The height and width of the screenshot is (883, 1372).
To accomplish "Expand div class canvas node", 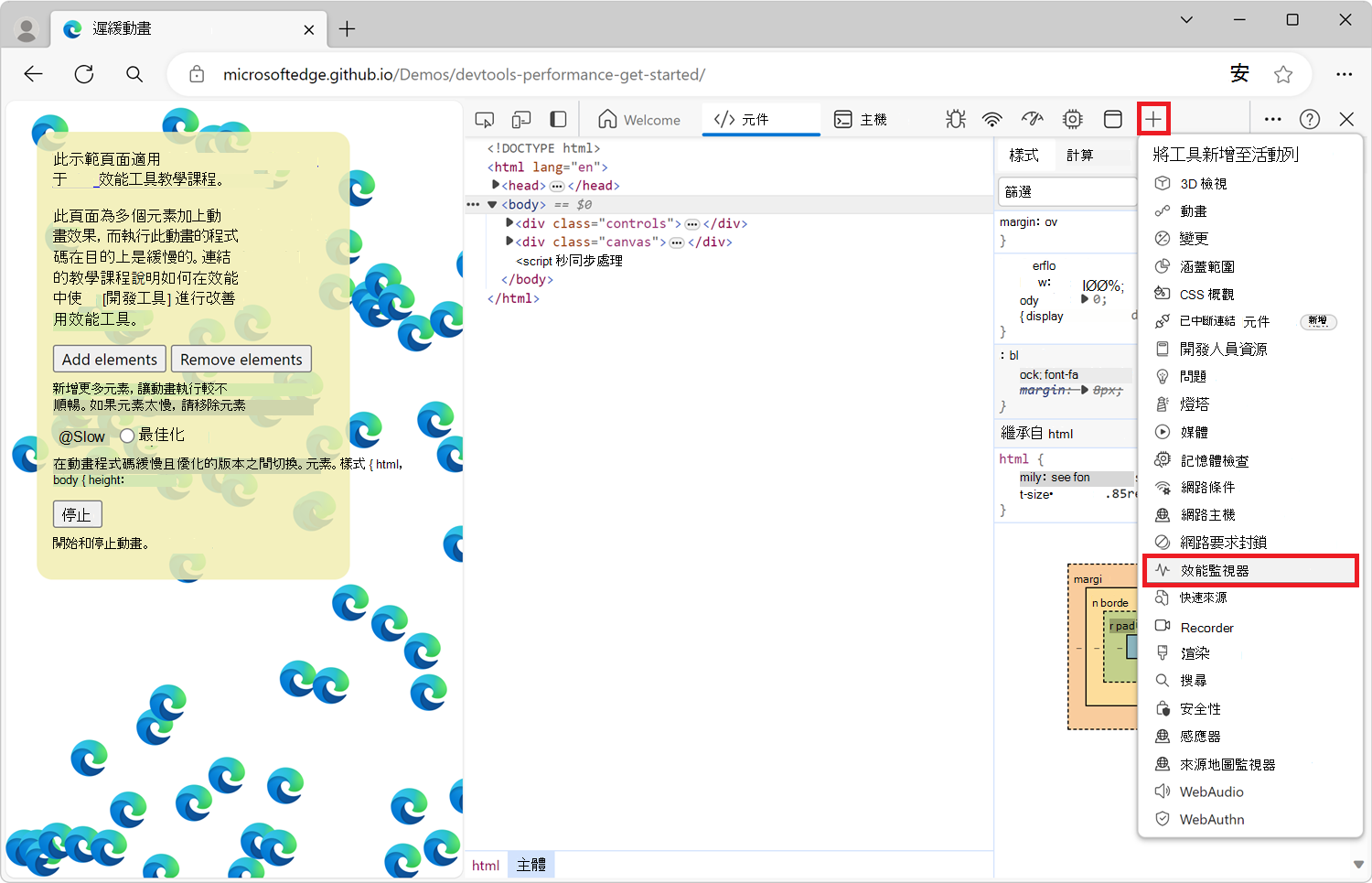I will coord(509,242).
